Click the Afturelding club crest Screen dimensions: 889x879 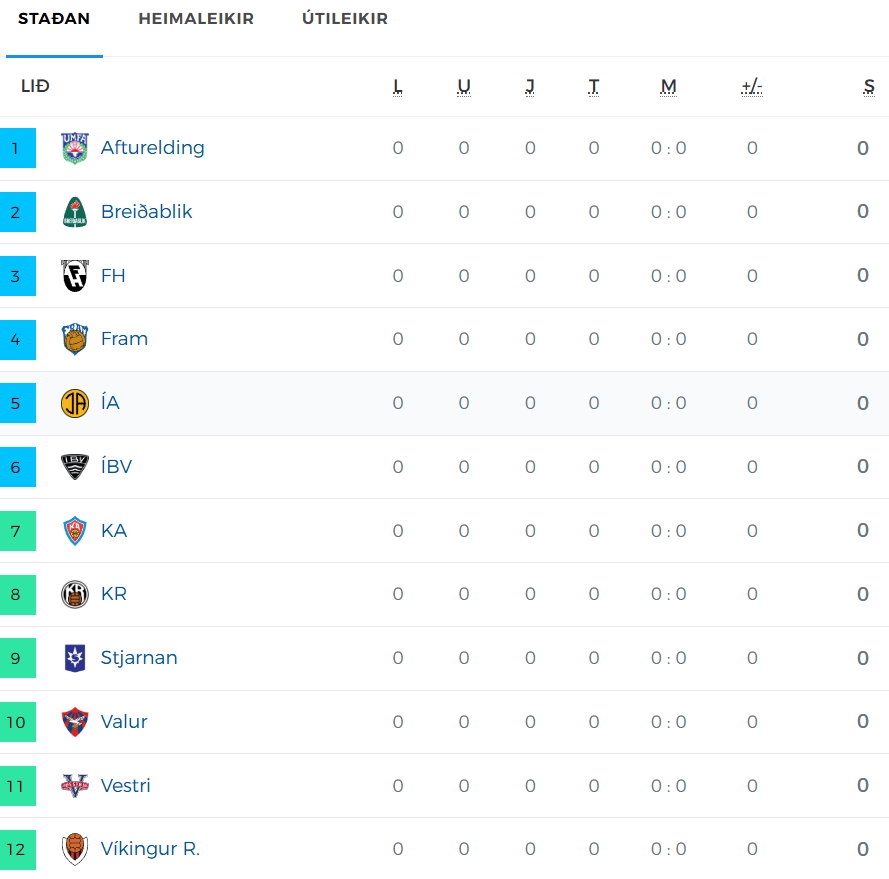[x=75, y=148]
